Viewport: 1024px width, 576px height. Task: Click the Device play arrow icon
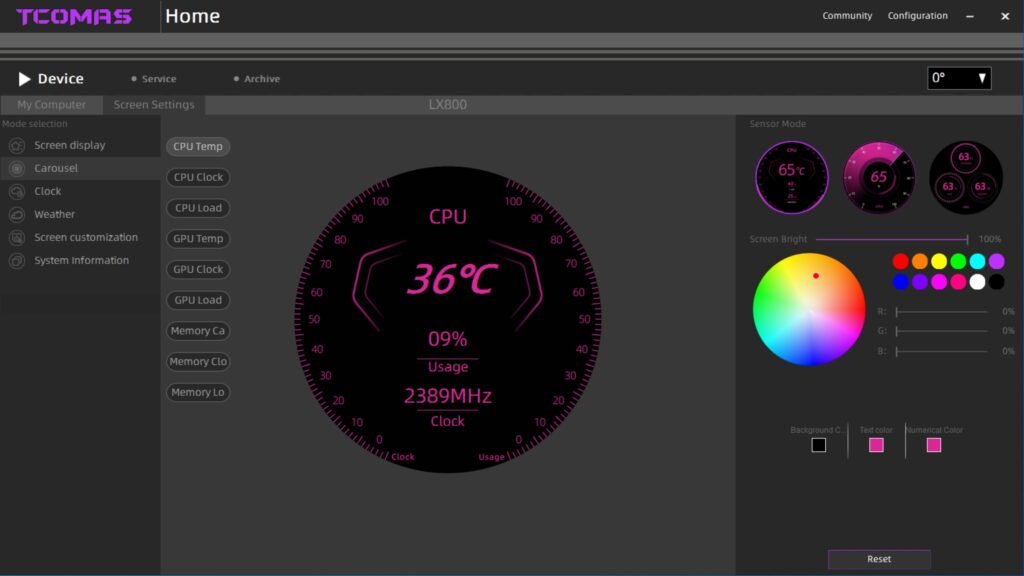24,79
